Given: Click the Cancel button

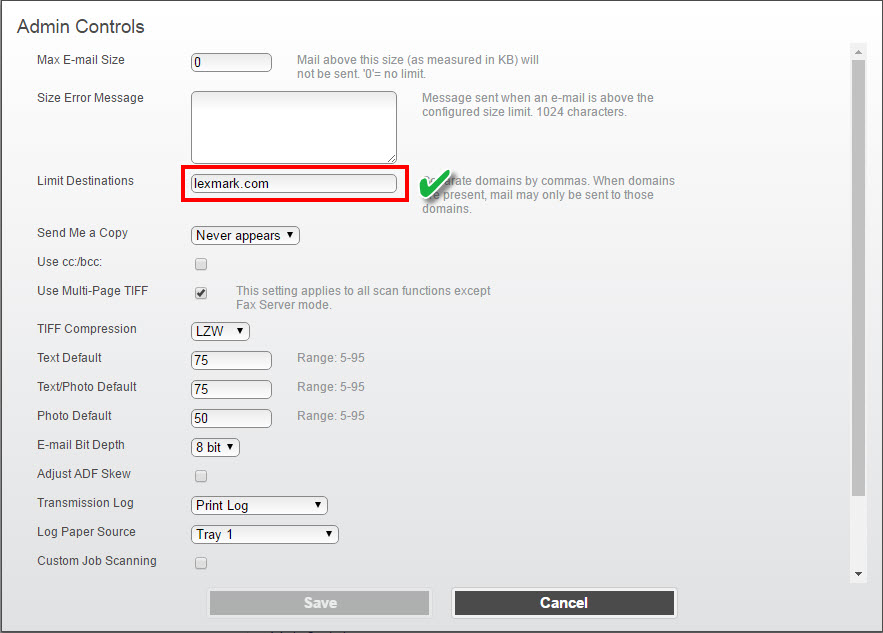Looking at the screenshot, I should click(x=563, y=602).
